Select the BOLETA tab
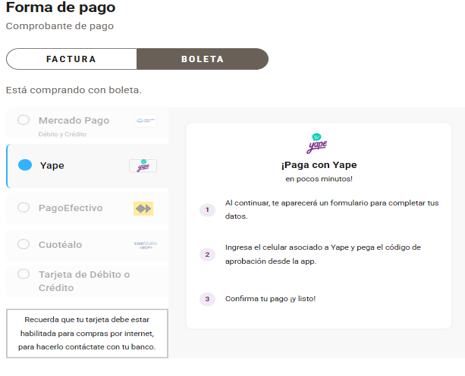Viewport: 465px width, 376px height. coord(203,59)
